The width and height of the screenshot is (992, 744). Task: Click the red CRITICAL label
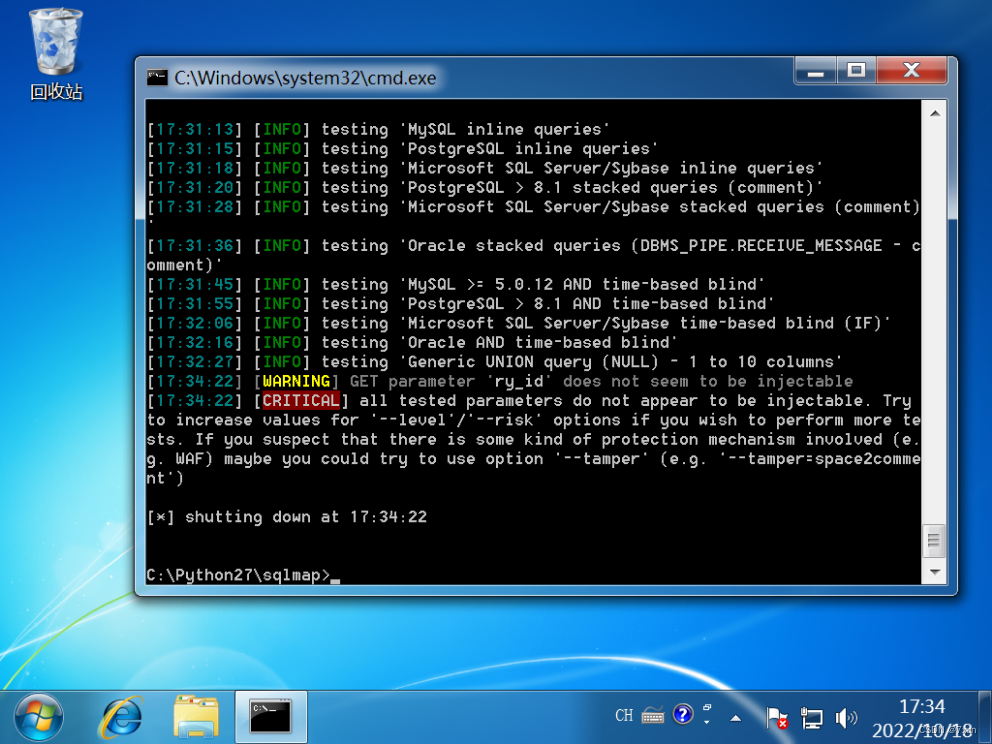[x=301, y=400]
